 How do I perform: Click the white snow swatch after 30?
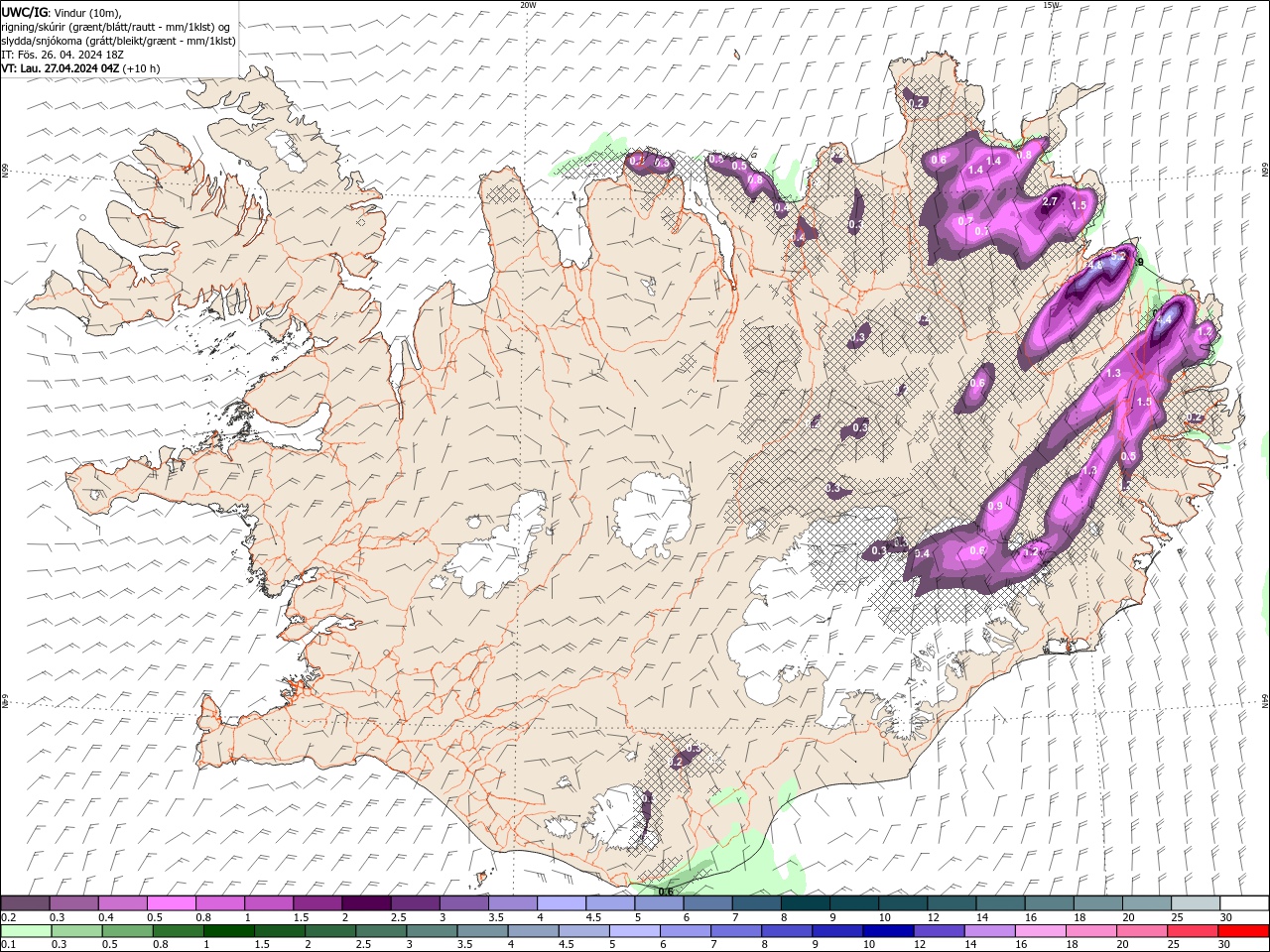pyautogui.click(x=1244, y=903)
